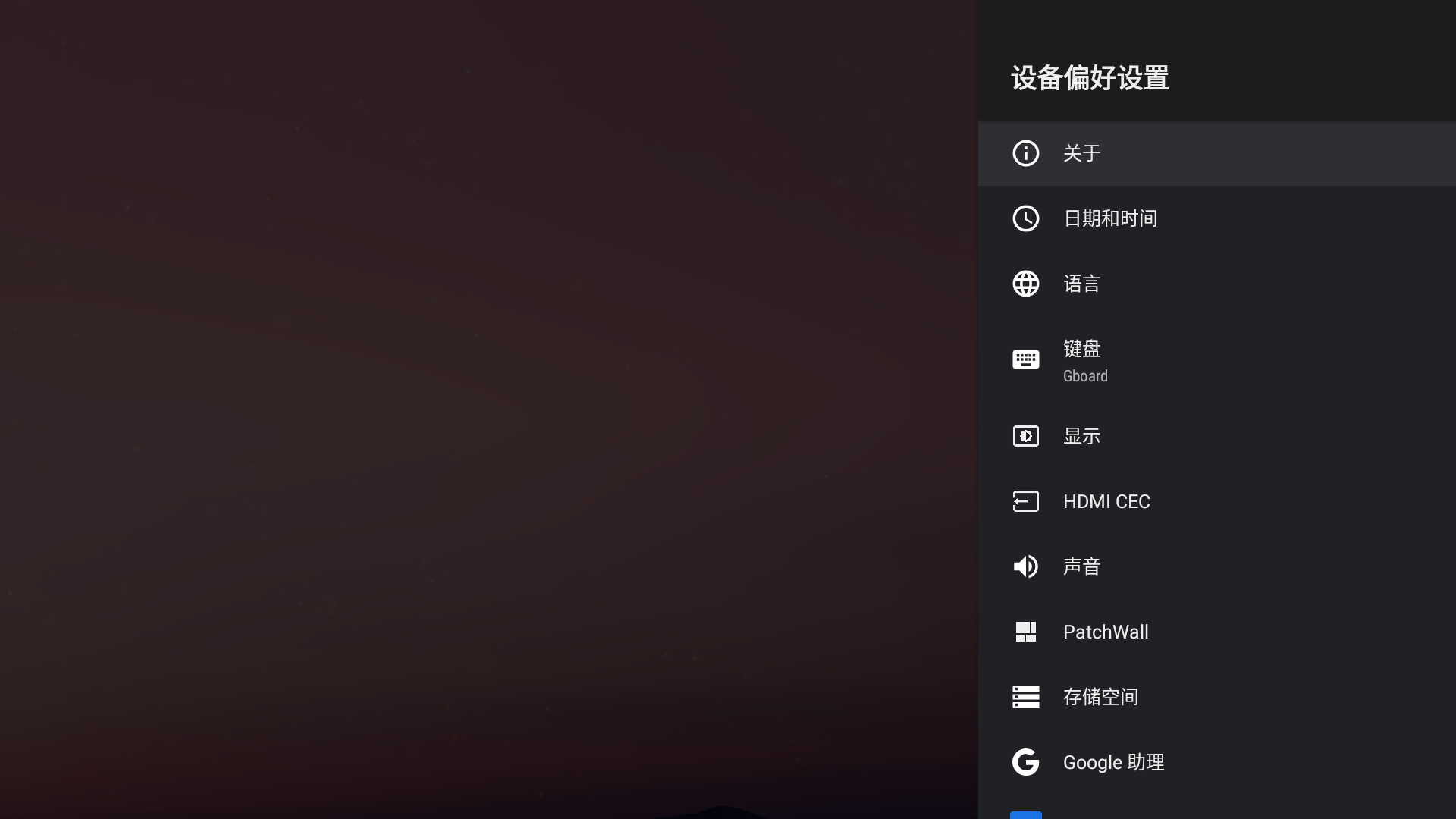This screenshot has width=1456, height=819.
Task: Click the PatchWall tiles icon
Action: (1025, 632)
